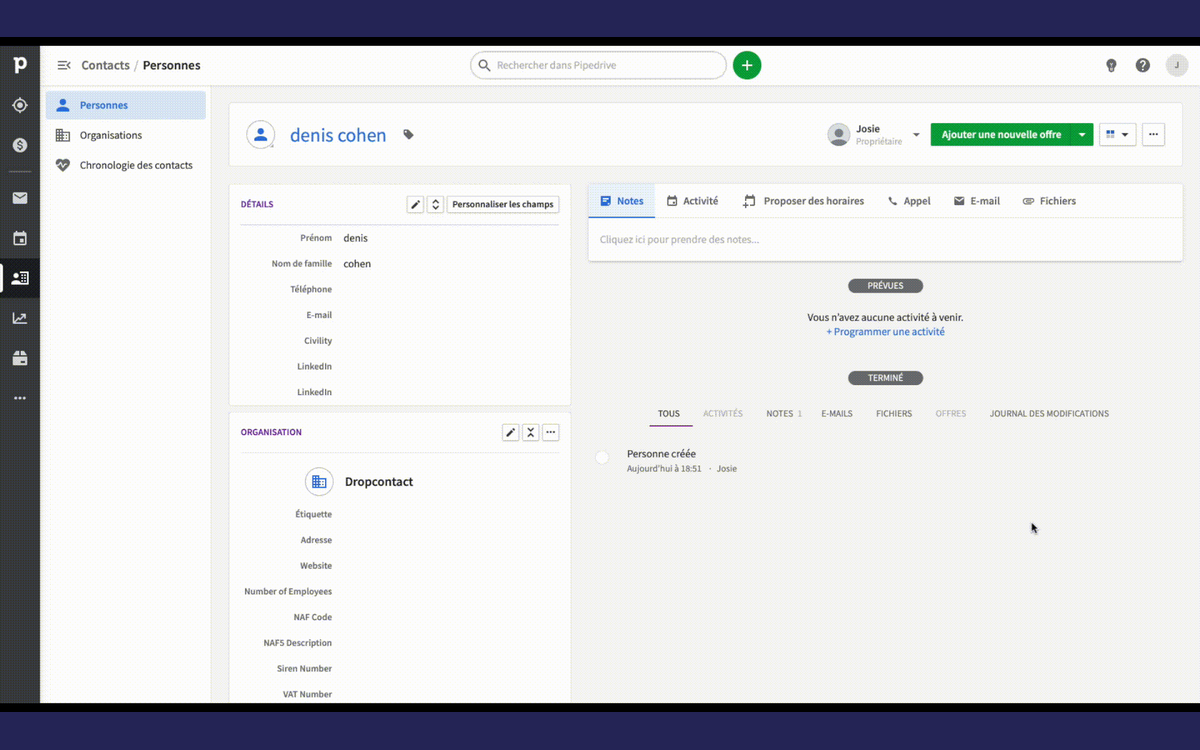Viewport: 1200px width, 750px height.
Task: Open the person more actions ellipsis button
Action: click(x=1153, y=134)
